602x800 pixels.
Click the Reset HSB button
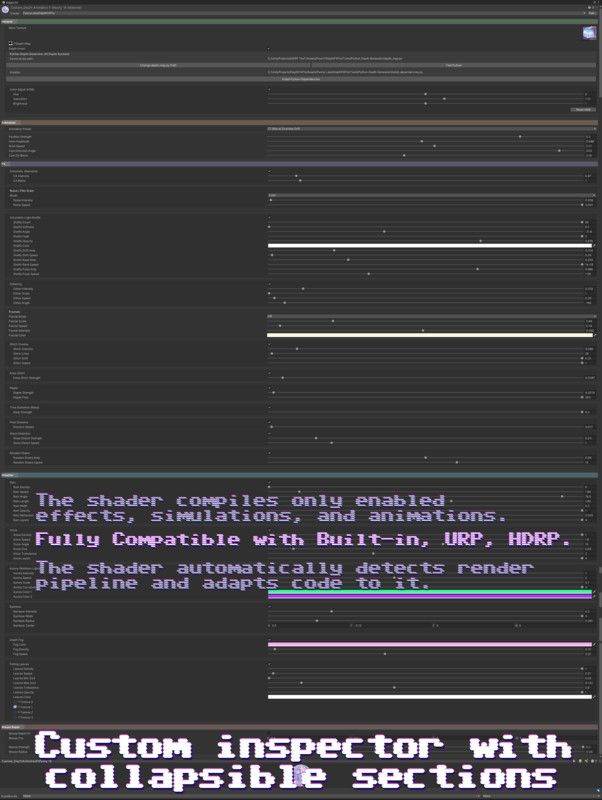583,110
